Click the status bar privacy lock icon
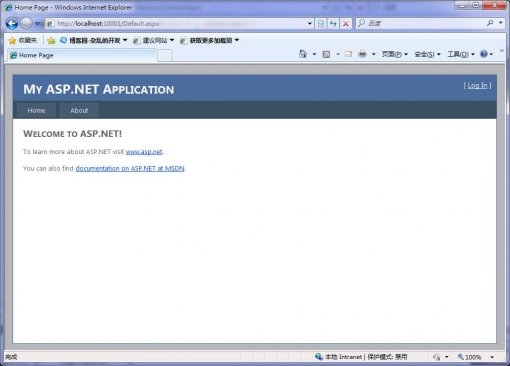 tap(436, 357)
